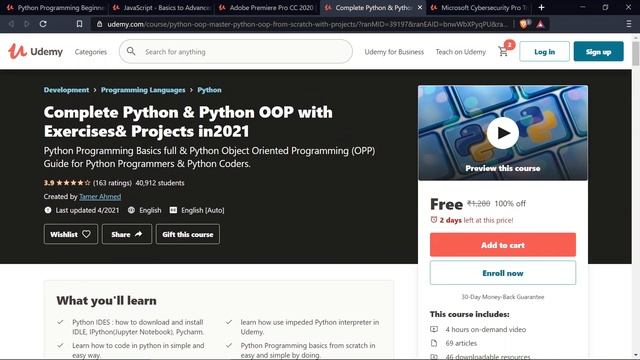Click the articles document icon
Viewport: 640px width, 360px height.
[434, 343]
